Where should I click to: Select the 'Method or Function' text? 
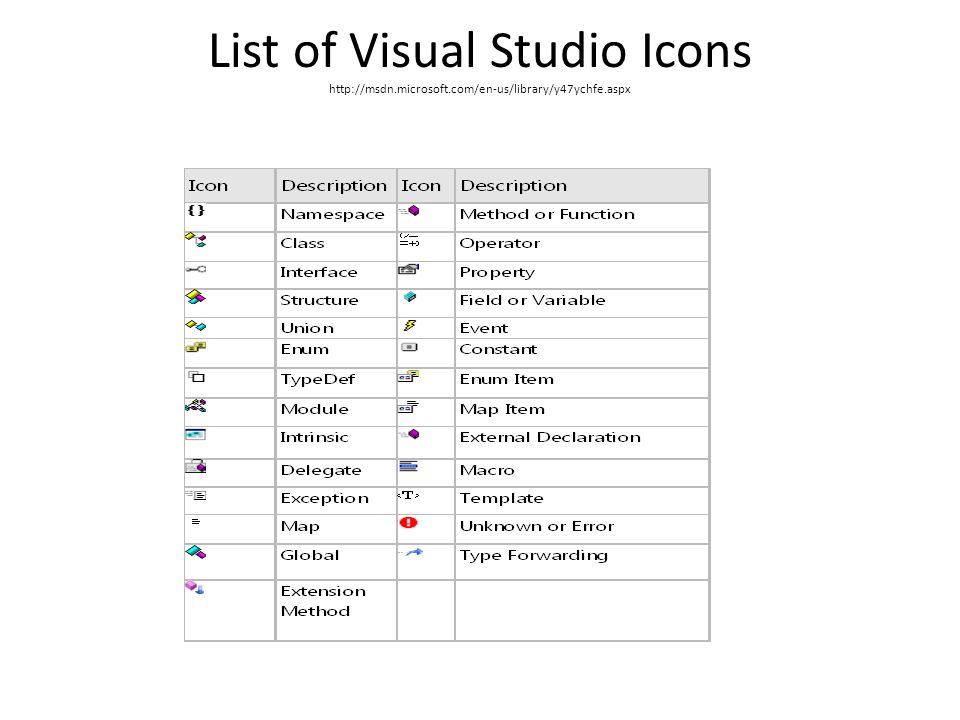pos(547,214)
